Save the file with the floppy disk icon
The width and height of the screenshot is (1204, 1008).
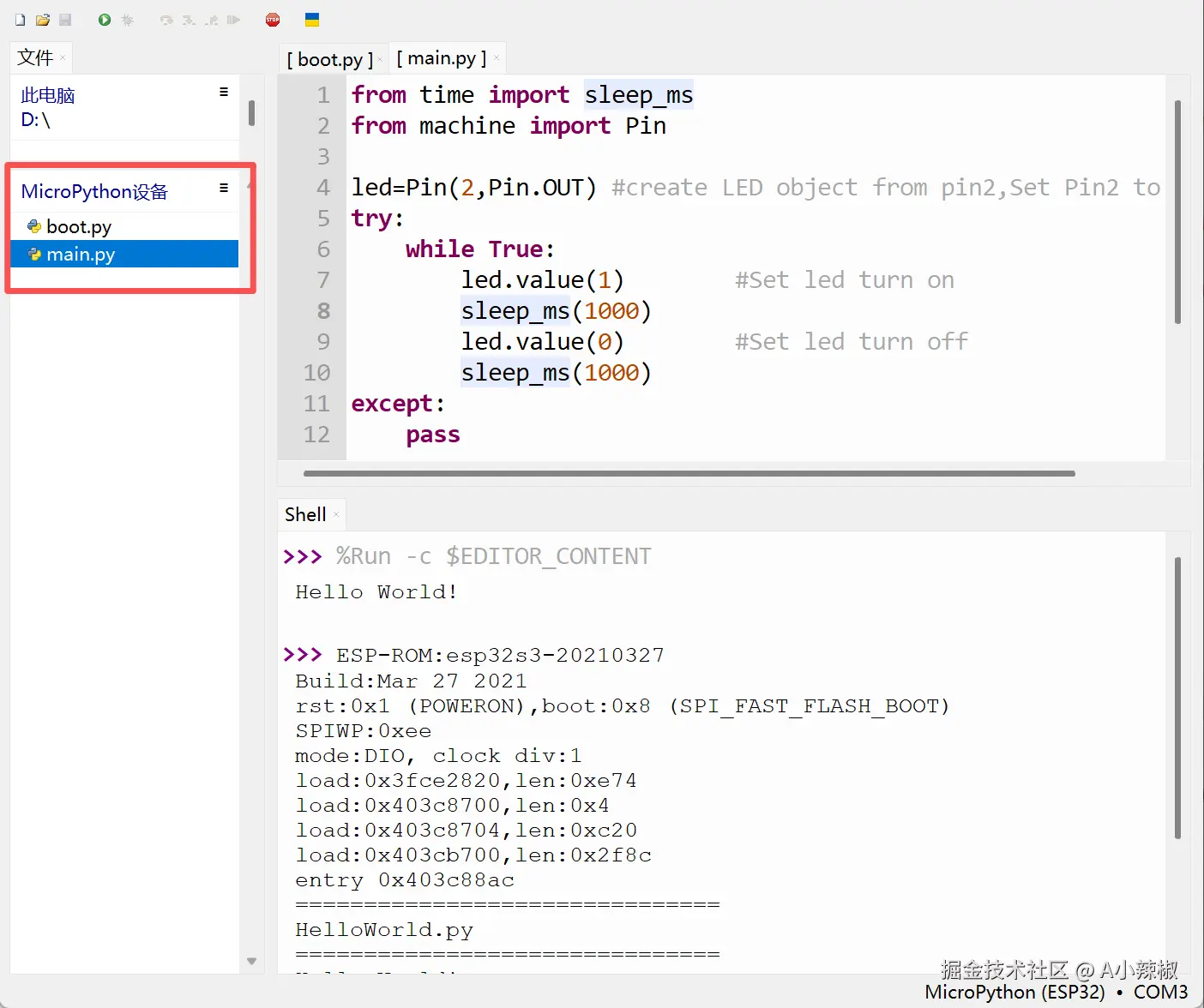(65, 20)
